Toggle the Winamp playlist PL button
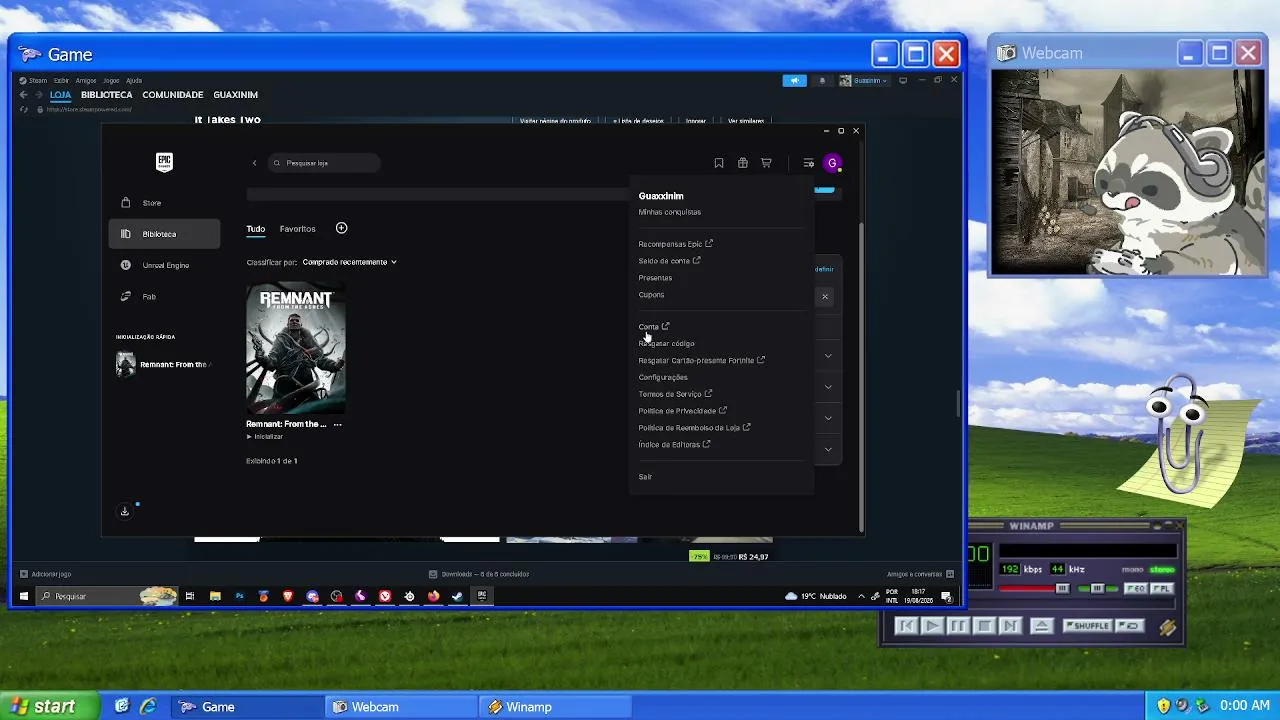 [x=1161, y=589]
